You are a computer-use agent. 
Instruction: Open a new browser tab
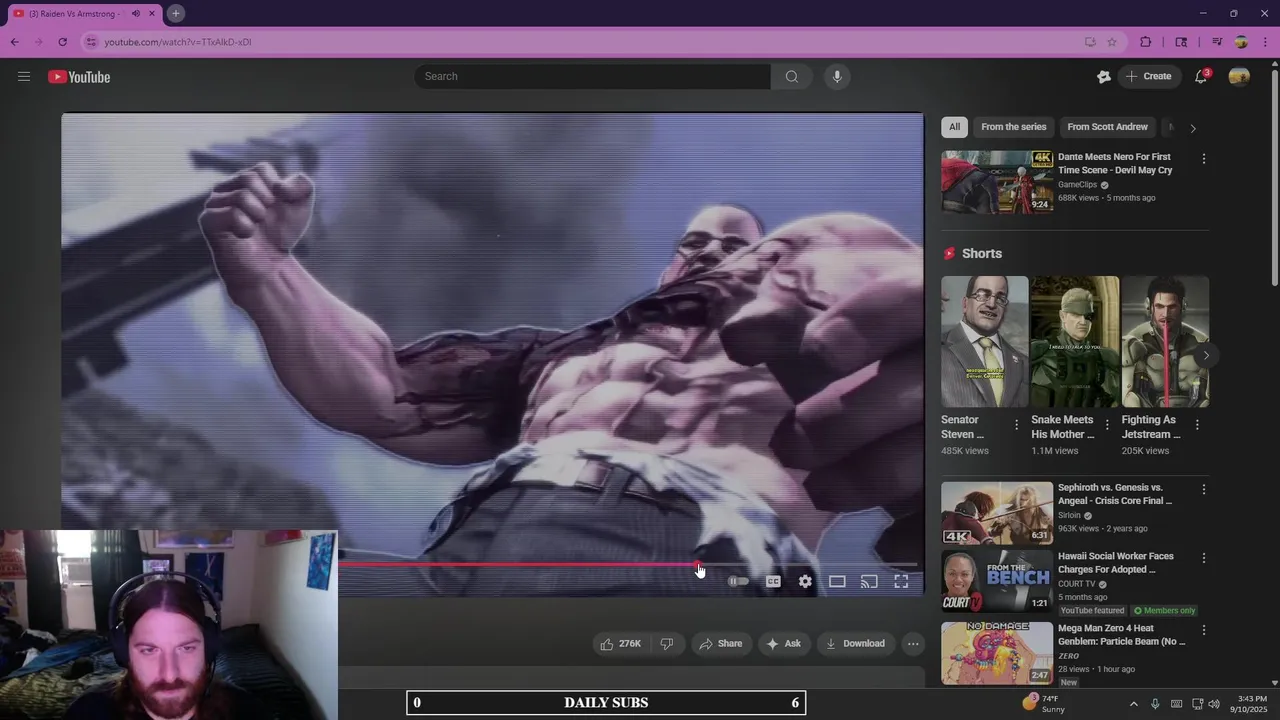click(x=175, y=13)
